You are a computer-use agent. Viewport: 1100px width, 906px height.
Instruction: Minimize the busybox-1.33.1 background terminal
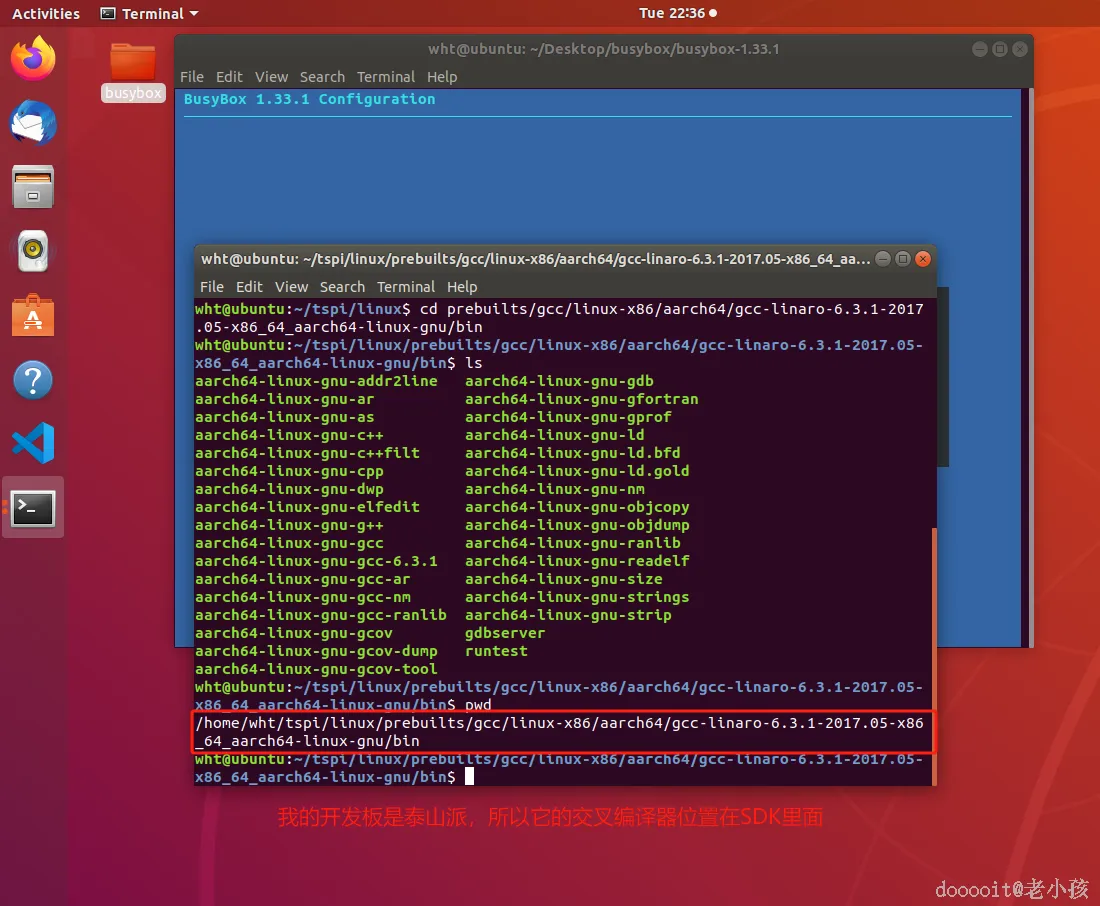pyautogui.click(x=980, y=49)
